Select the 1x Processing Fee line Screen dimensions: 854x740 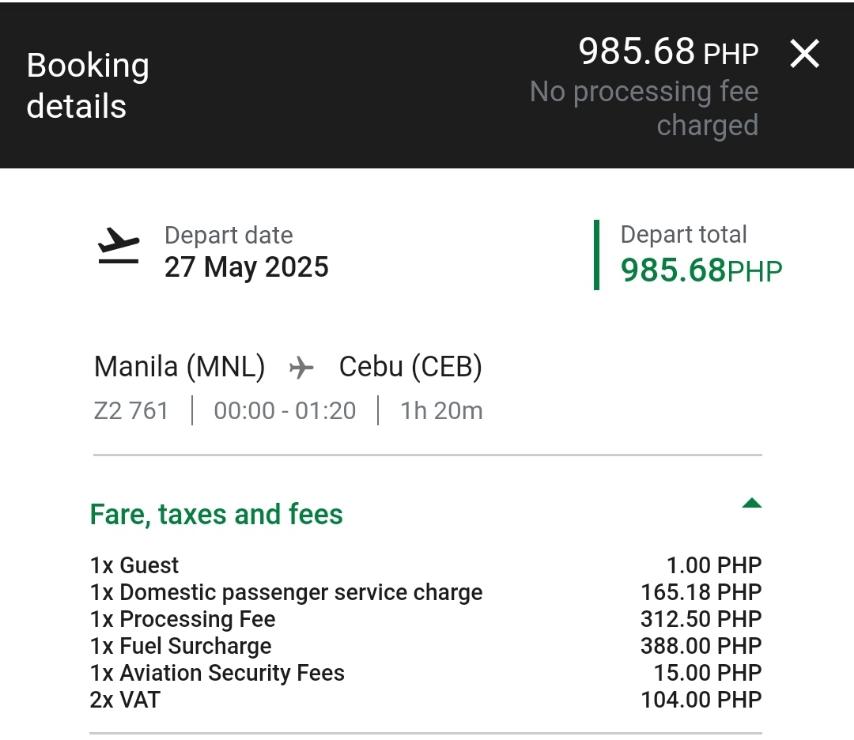[182, 620]
